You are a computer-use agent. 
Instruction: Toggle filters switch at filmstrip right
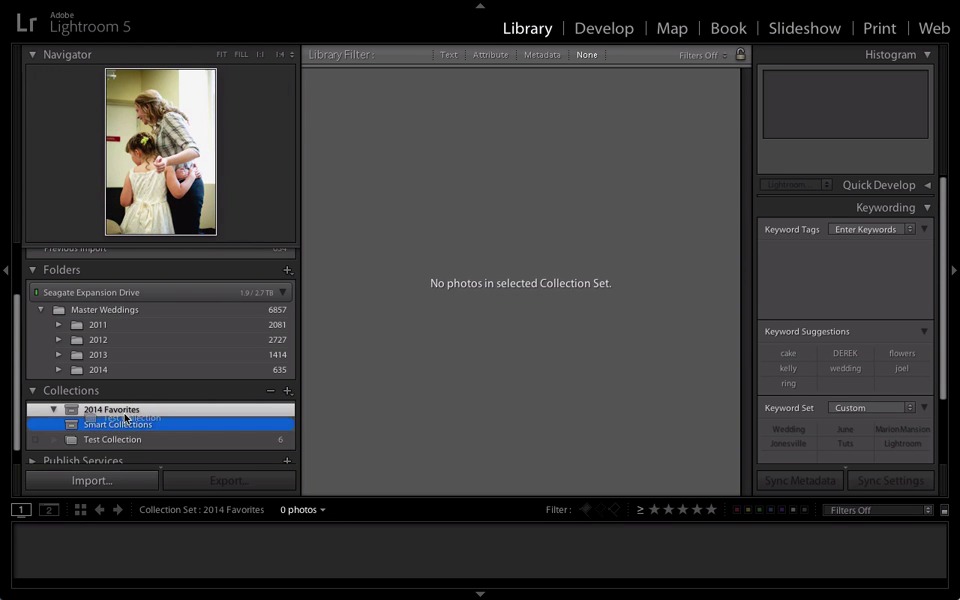tap(944, 510)
